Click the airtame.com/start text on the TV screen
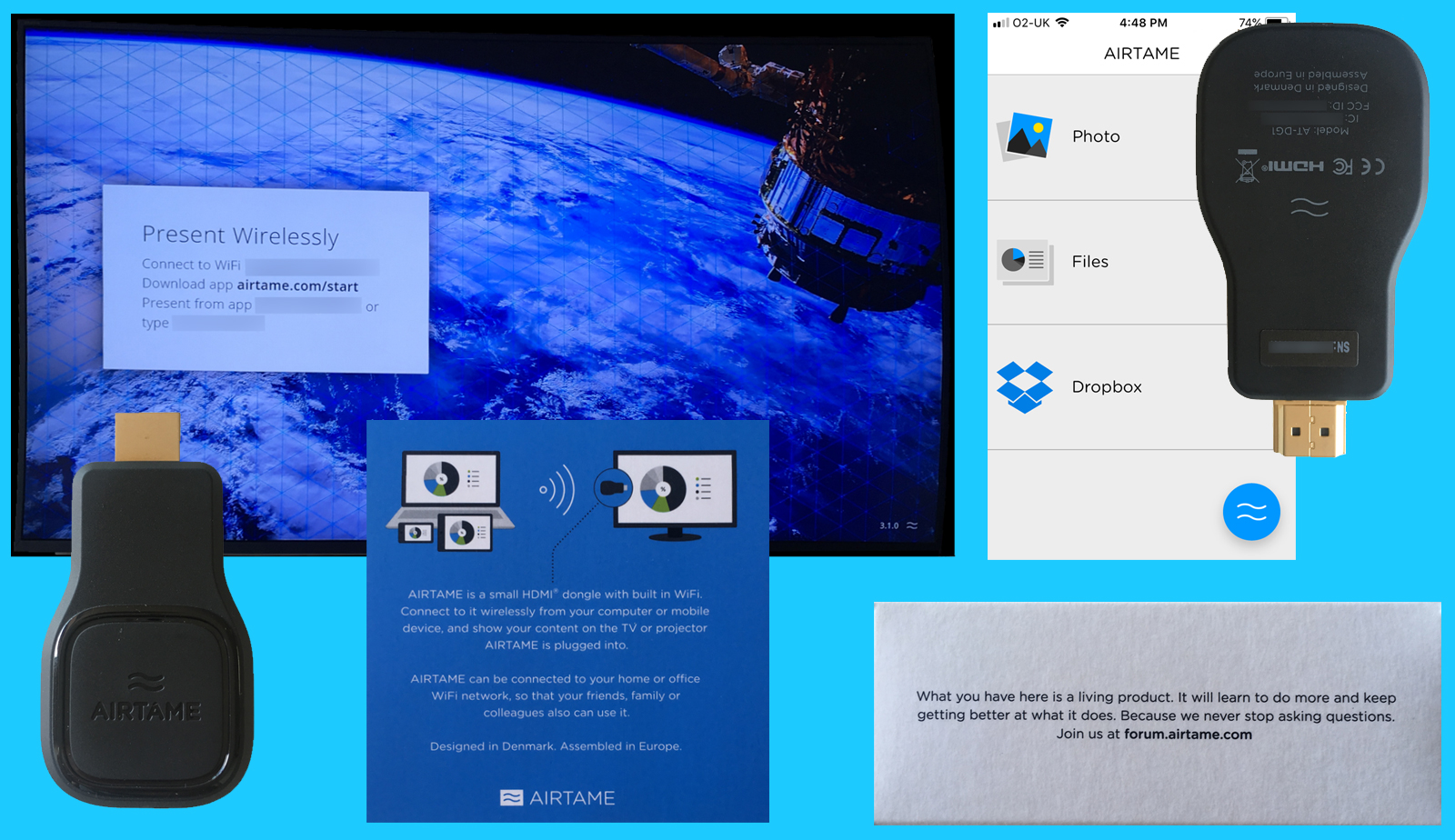The height and width of the screenshot is (840, 1455). 297,285
